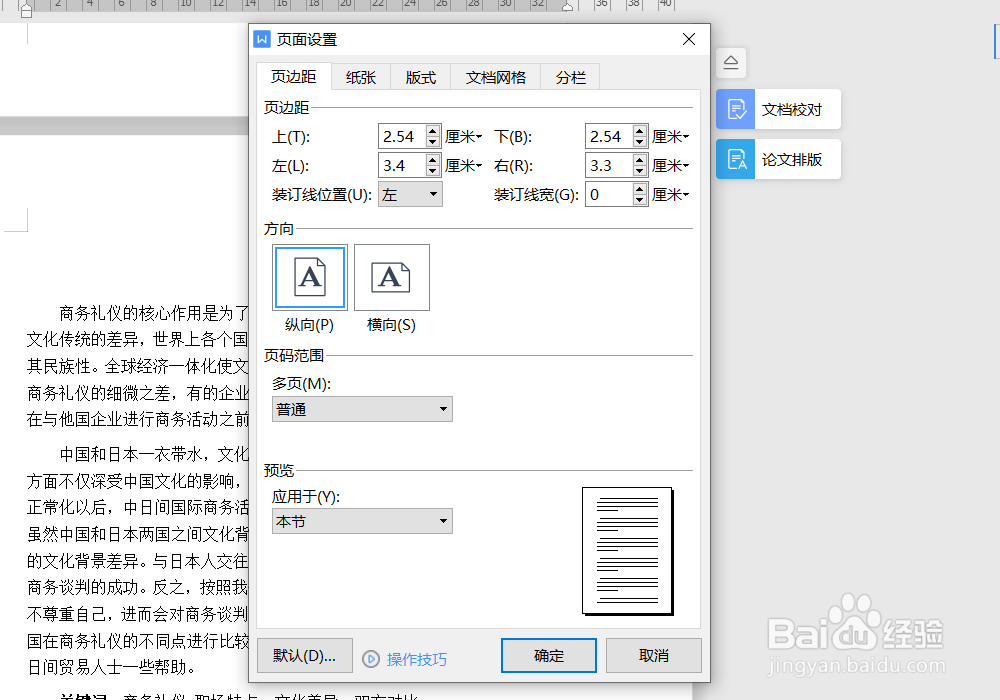Expand the 多页 dropdown showing 普通
The image size is (1000, 700).
point(362,408)
